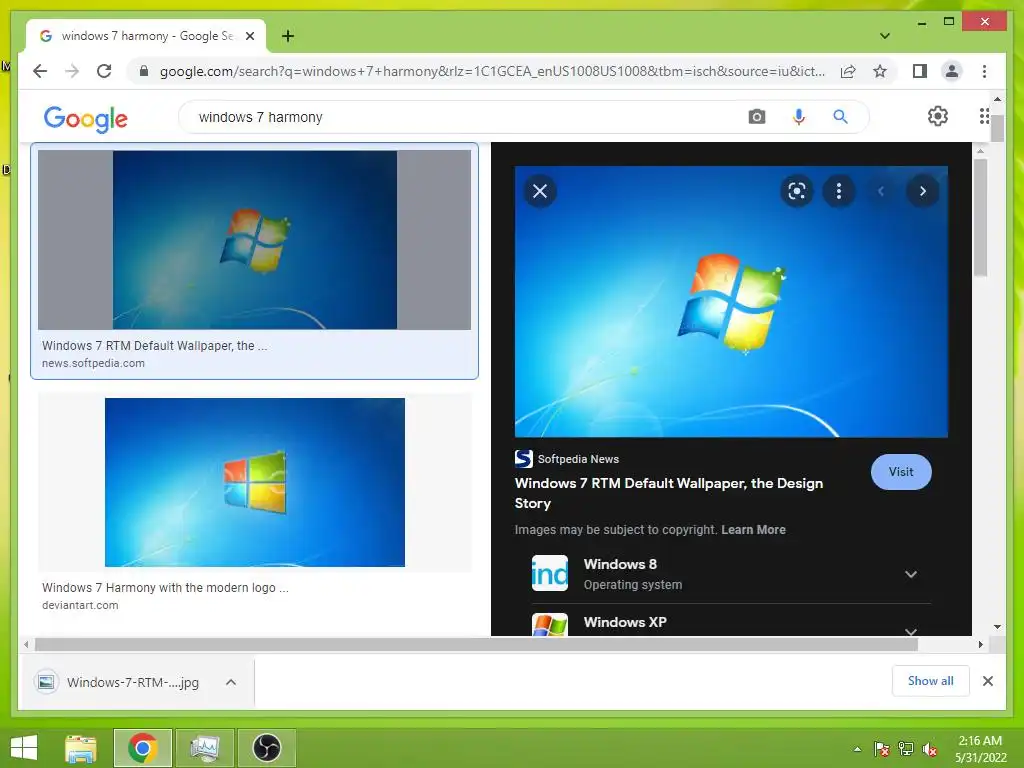Reload the Google search page
1024x768 pixels.
(x=104, y=71)
